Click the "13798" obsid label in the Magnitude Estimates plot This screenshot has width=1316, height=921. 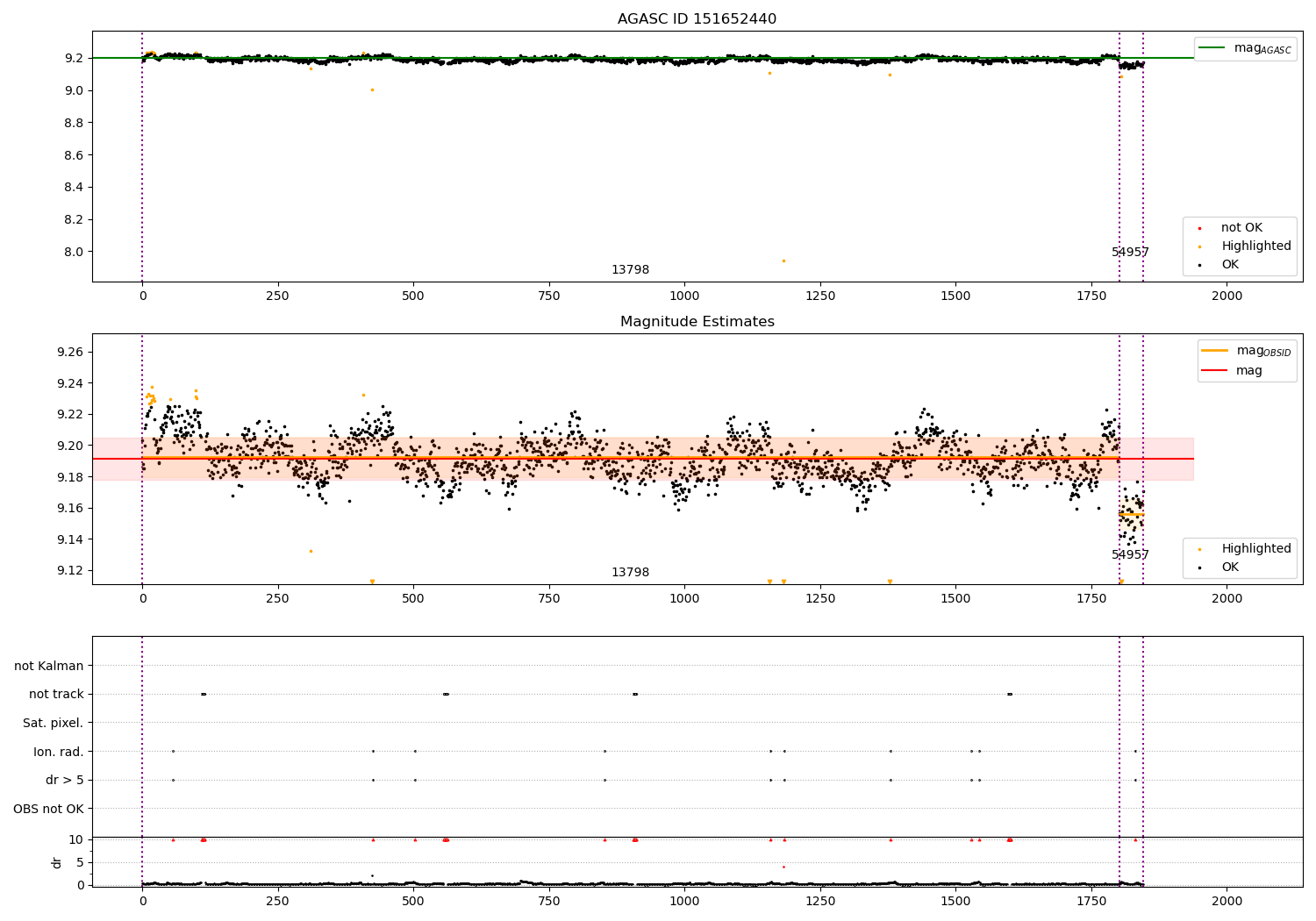[630, 573]
